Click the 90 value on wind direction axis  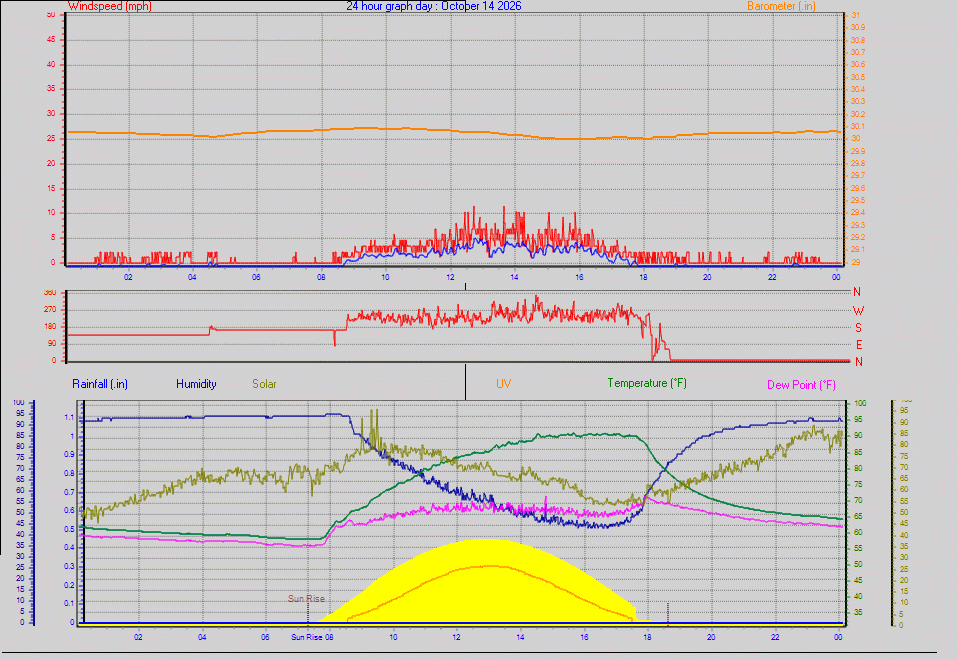[x=51, y=344]
